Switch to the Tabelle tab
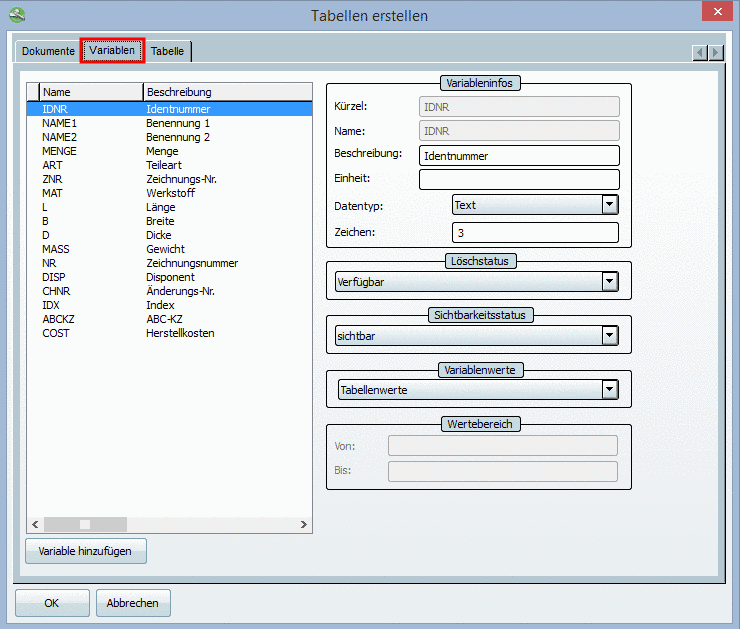 click(167, 51)
